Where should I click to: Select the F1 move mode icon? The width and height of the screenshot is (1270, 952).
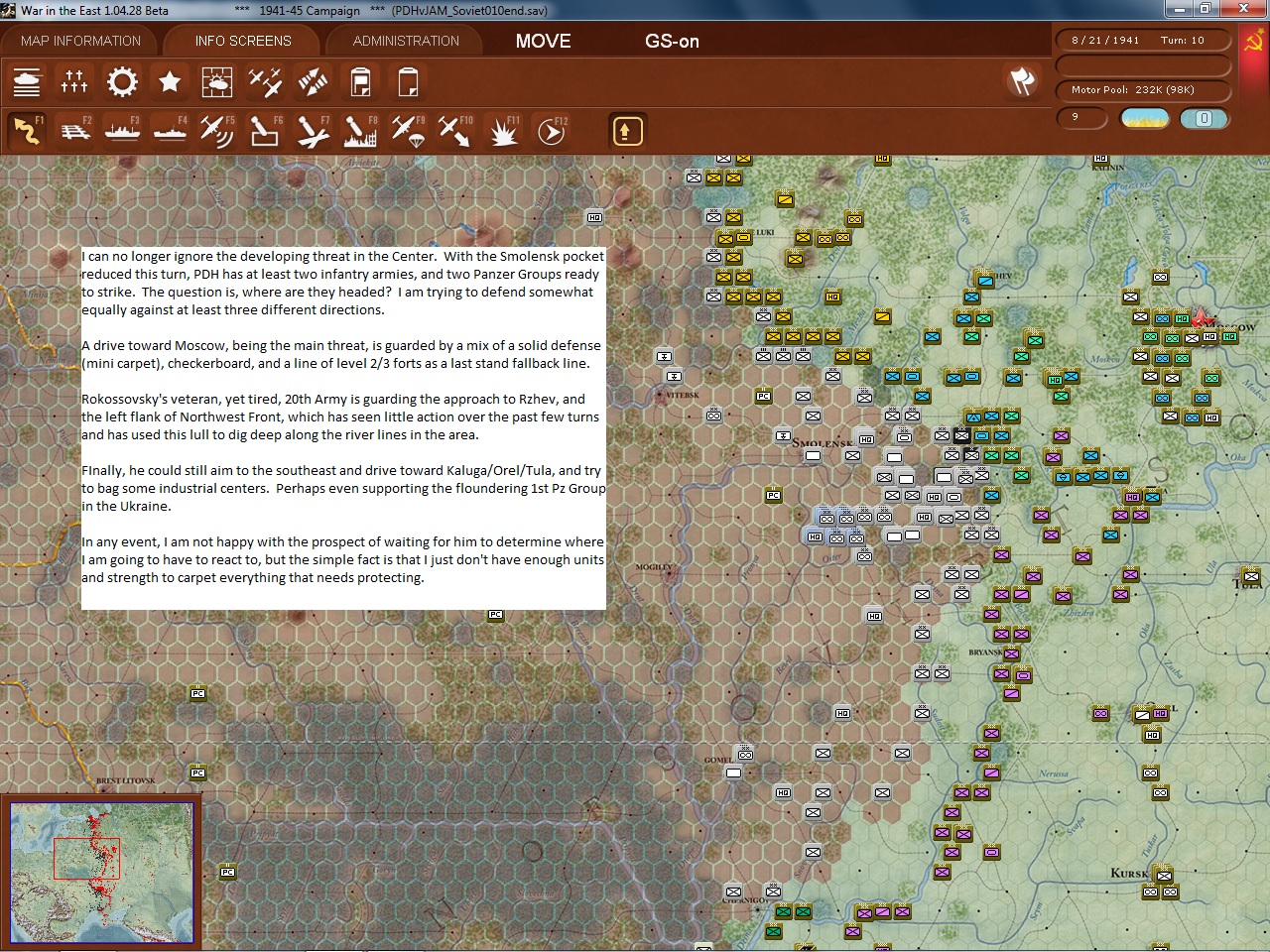coord(27,131)
